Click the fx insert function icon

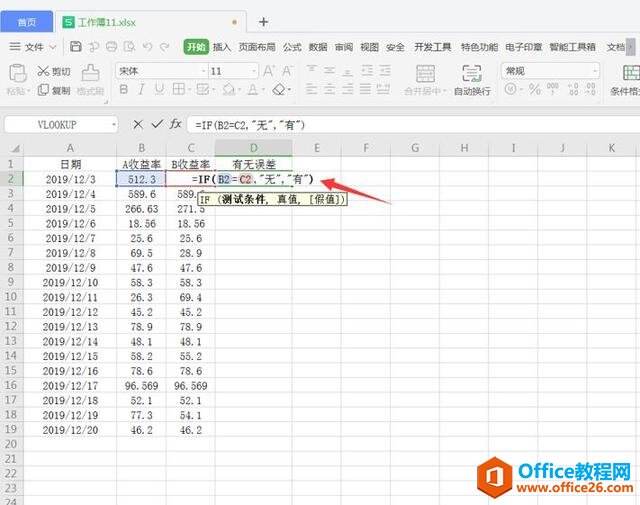pyautogui.click(x=175, y=125)
